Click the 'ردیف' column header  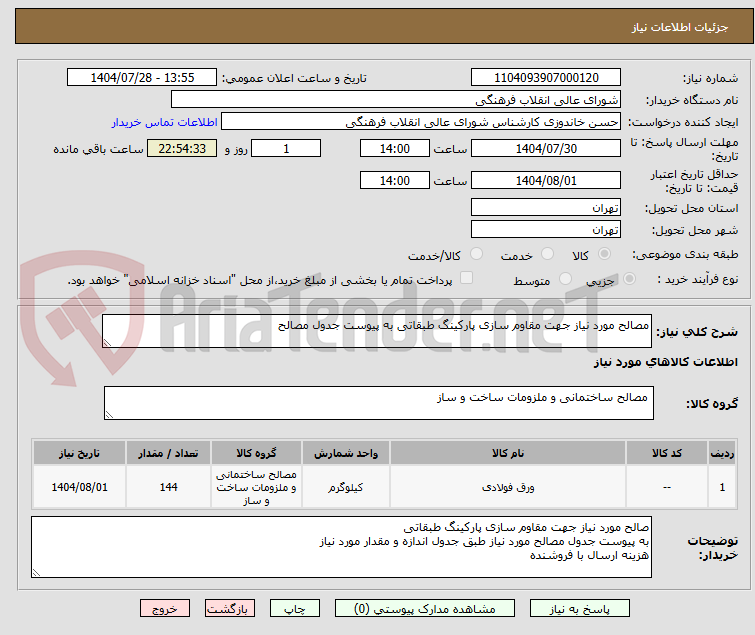pos(722,454)
